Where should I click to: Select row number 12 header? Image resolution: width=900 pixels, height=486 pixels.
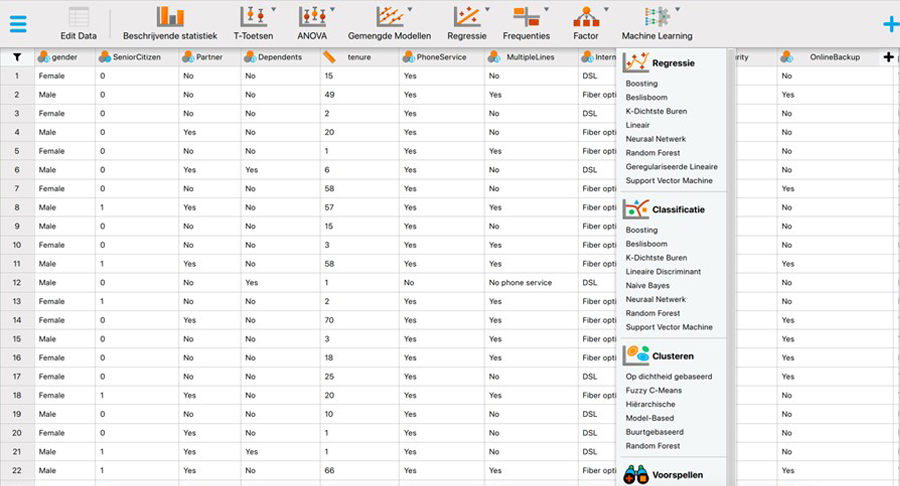(16, 283)
